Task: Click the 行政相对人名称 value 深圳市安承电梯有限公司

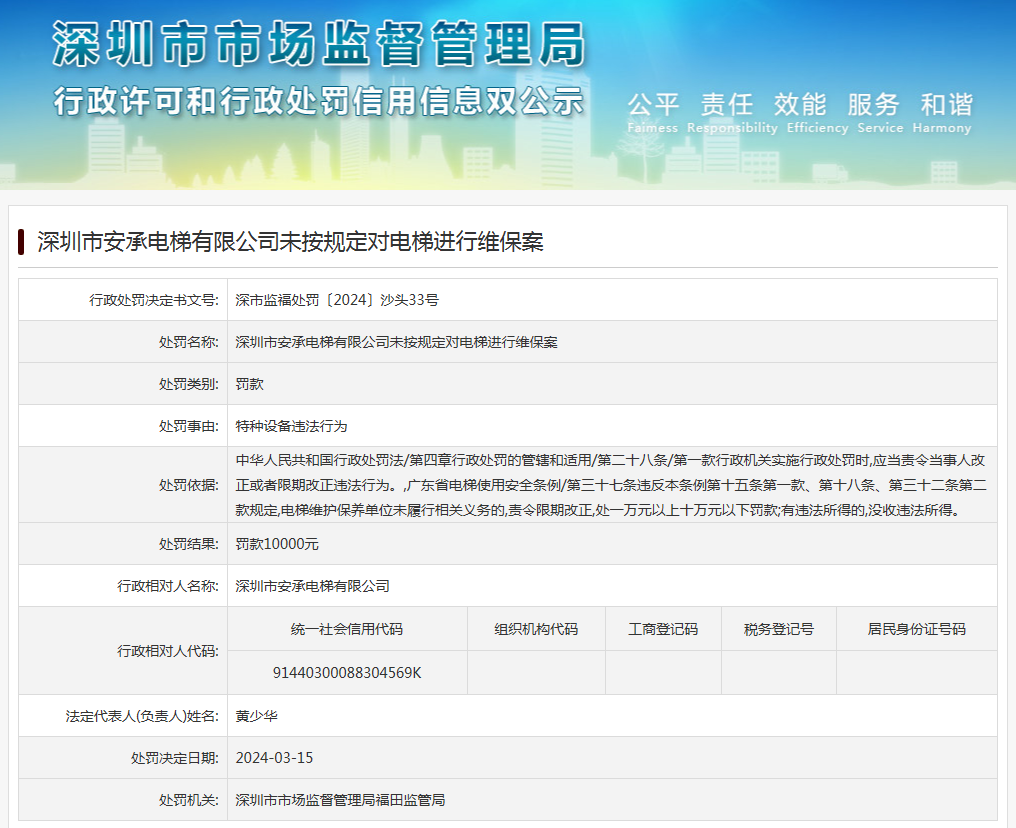Action: 312,586
